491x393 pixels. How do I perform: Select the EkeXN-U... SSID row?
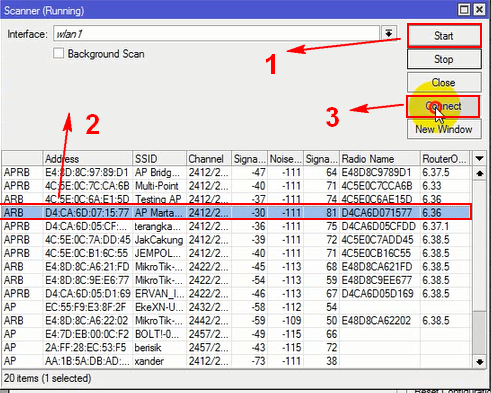click(x=236, y=307)
